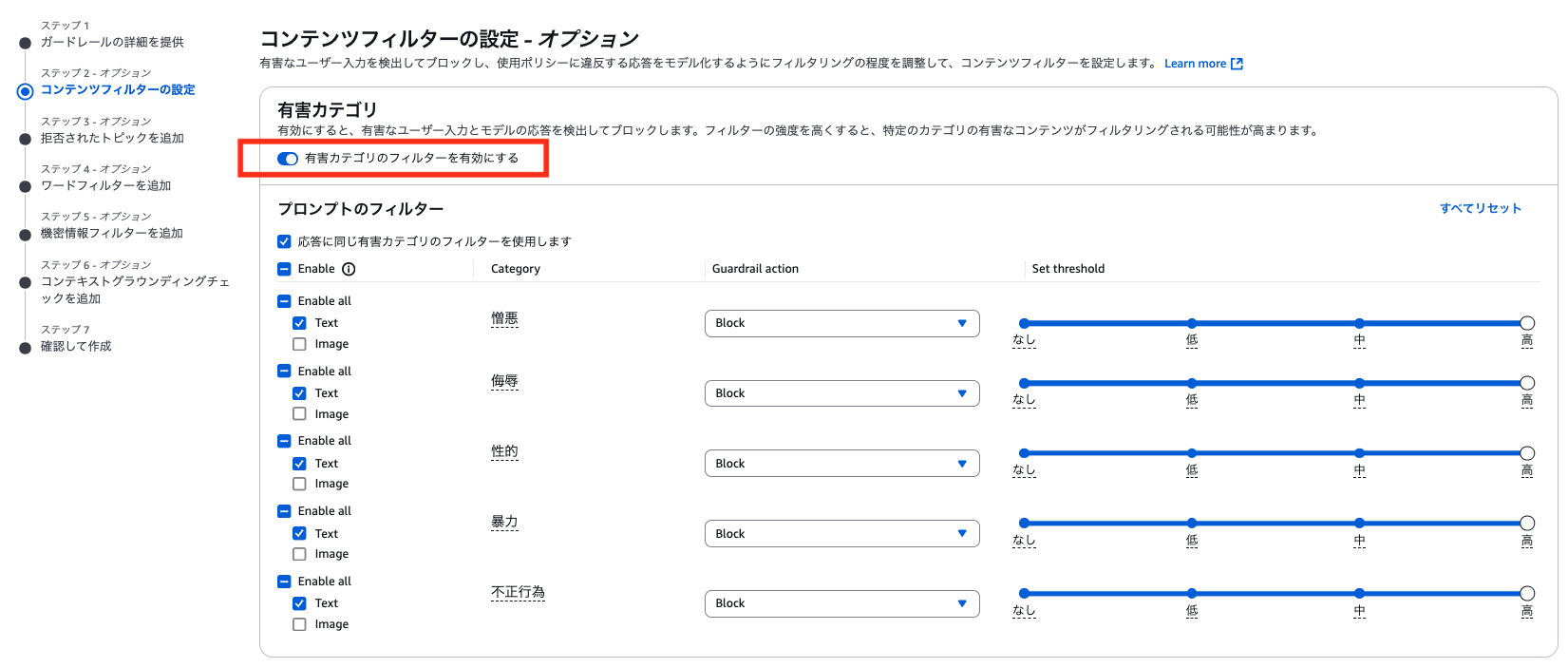The width and height of the screenshot is (1568, 668).
Task: Open the Guardrail action dropdown for 憎悪
Action: [841, 323]
